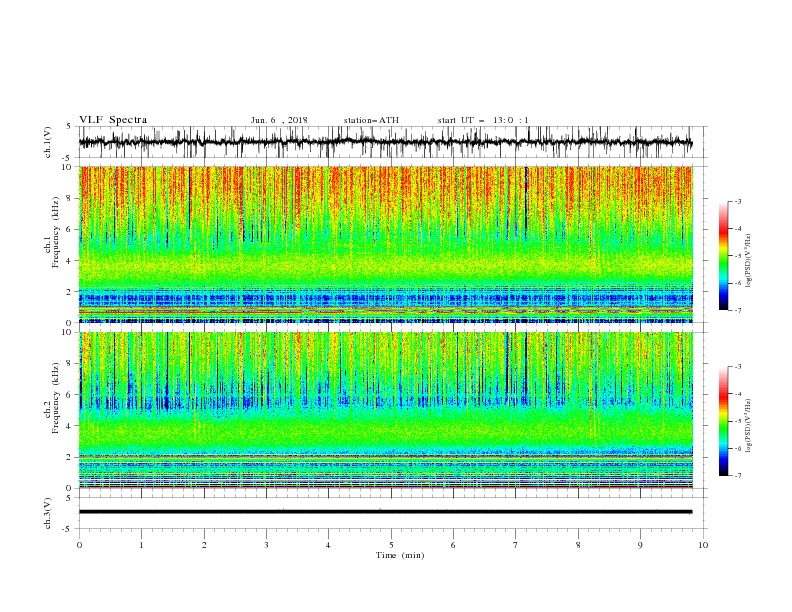
Task: Click the 'Jun. 6 , 2018' date label
Action: pos(279,120)
